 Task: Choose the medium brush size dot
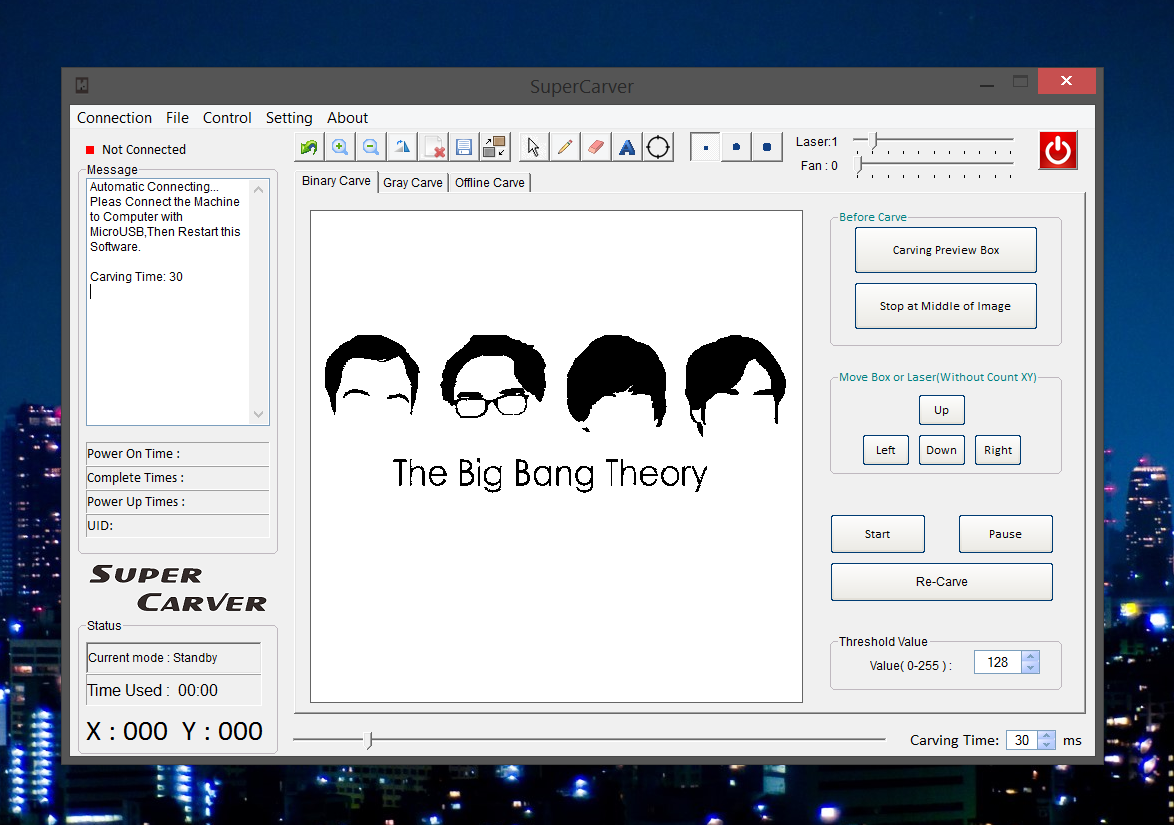tap(736, 147)
